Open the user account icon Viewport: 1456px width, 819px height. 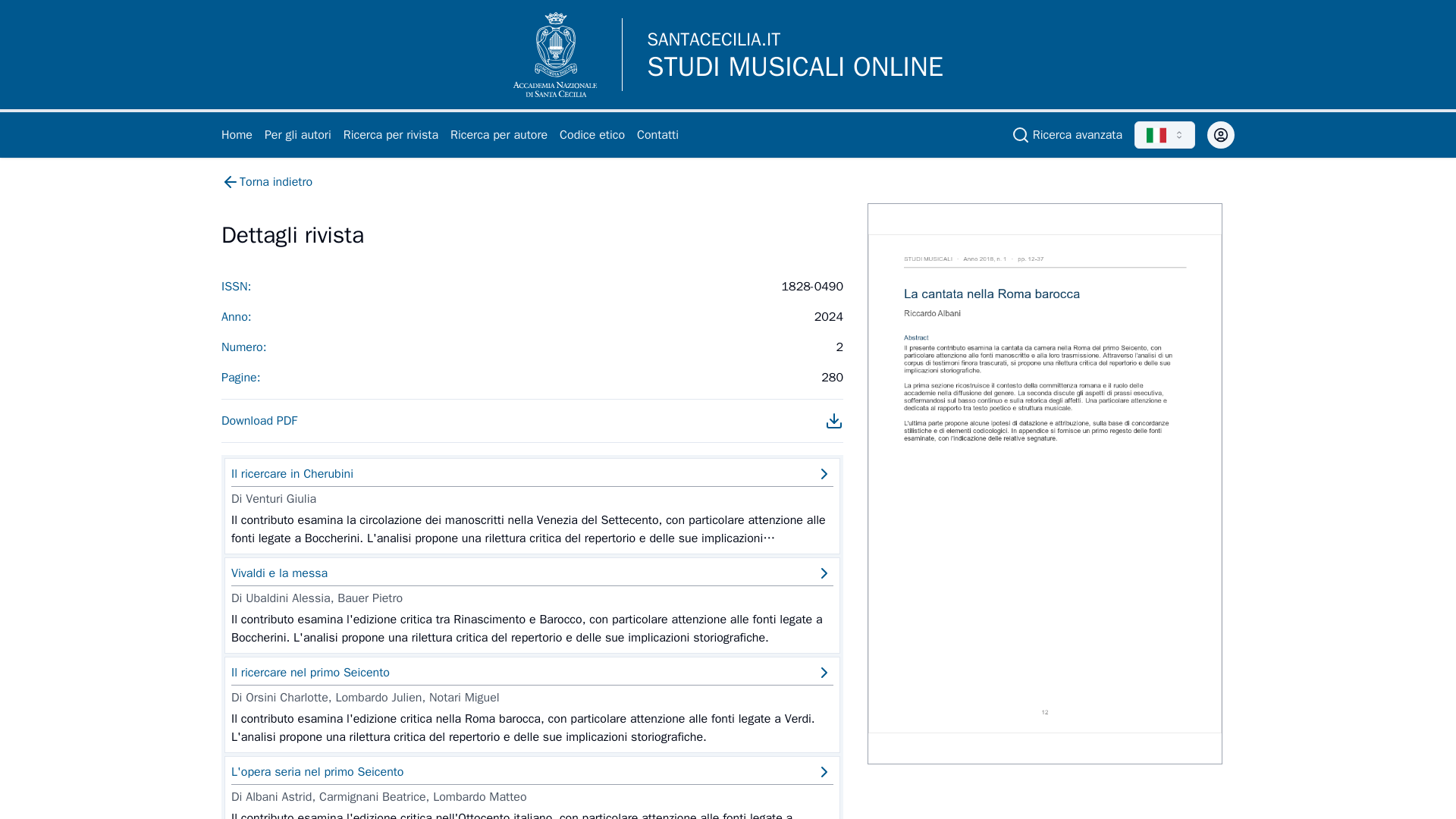tap(1221, 135)
